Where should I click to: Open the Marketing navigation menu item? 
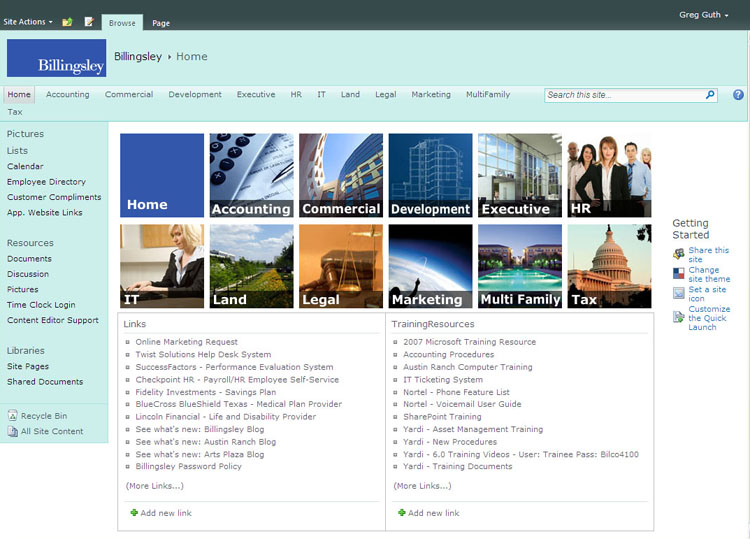point(431,95)
